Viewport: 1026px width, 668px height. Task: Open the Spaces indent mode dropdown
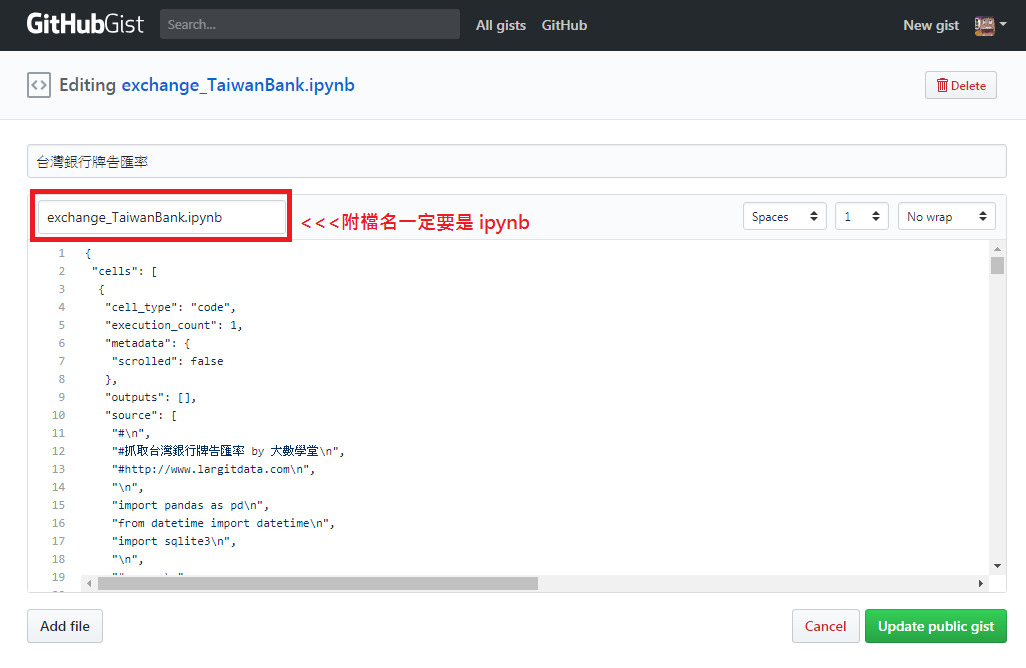[785, 216]
